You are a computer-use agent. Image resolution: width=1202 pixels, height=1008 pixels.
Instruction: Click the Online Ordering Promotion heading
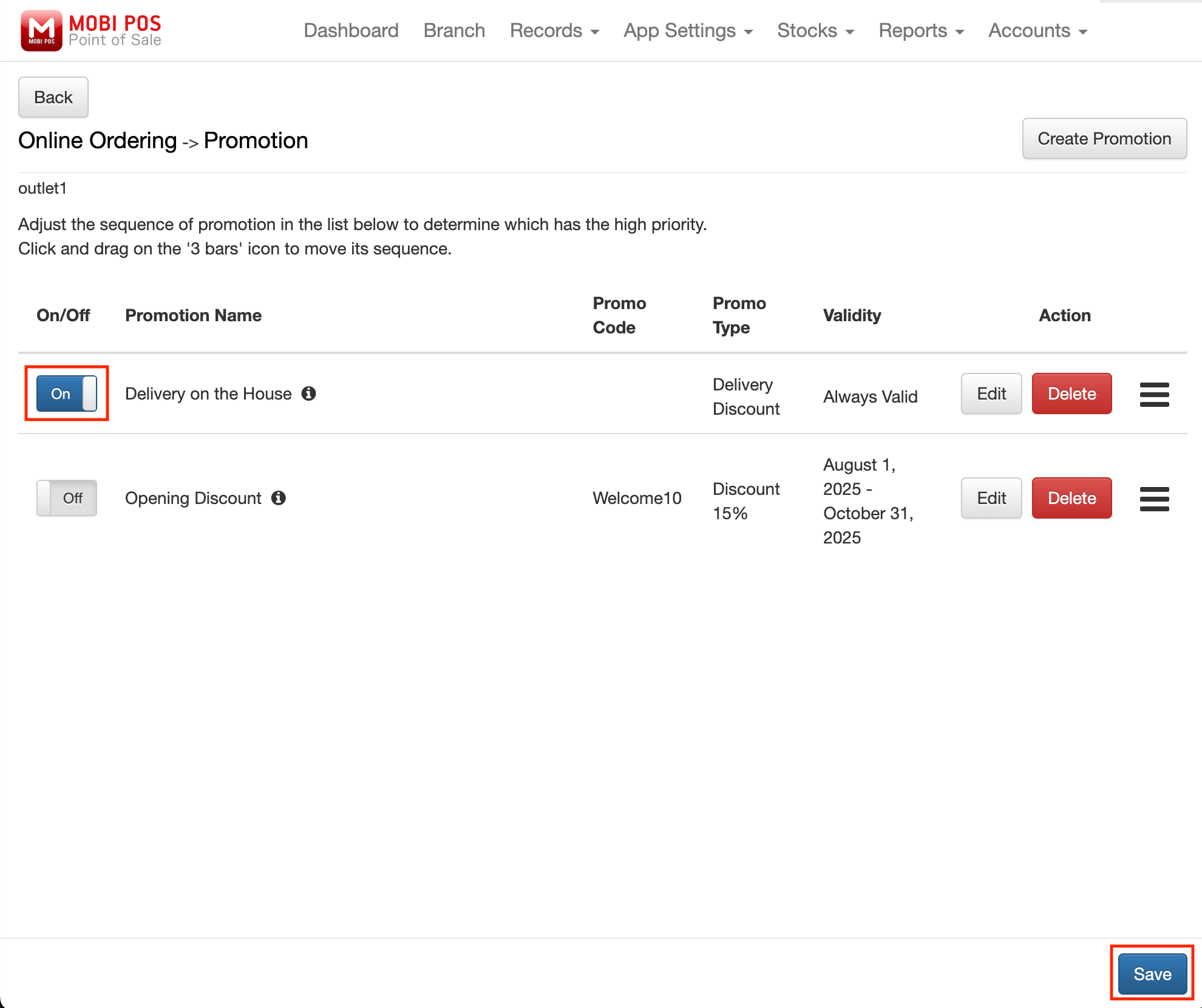(163, 140)
